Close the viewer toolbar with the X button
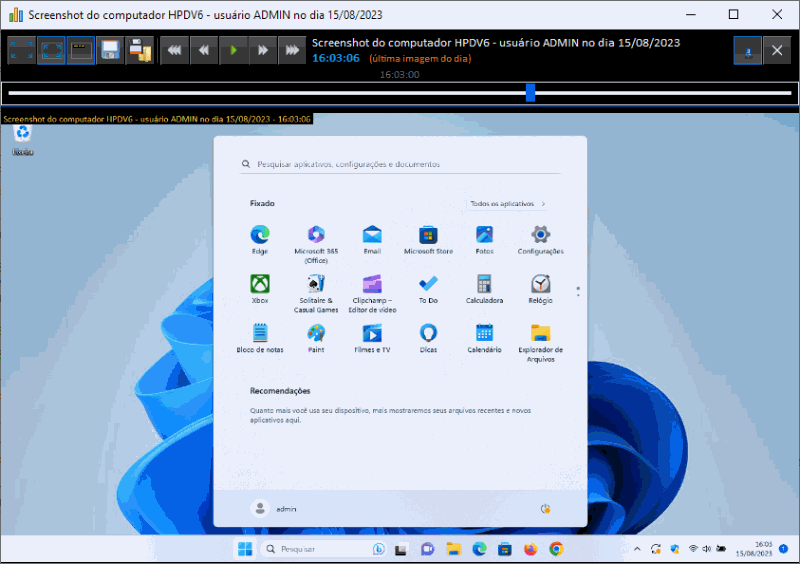The width and height of the screenshot is (800, 564). (777, 51)
